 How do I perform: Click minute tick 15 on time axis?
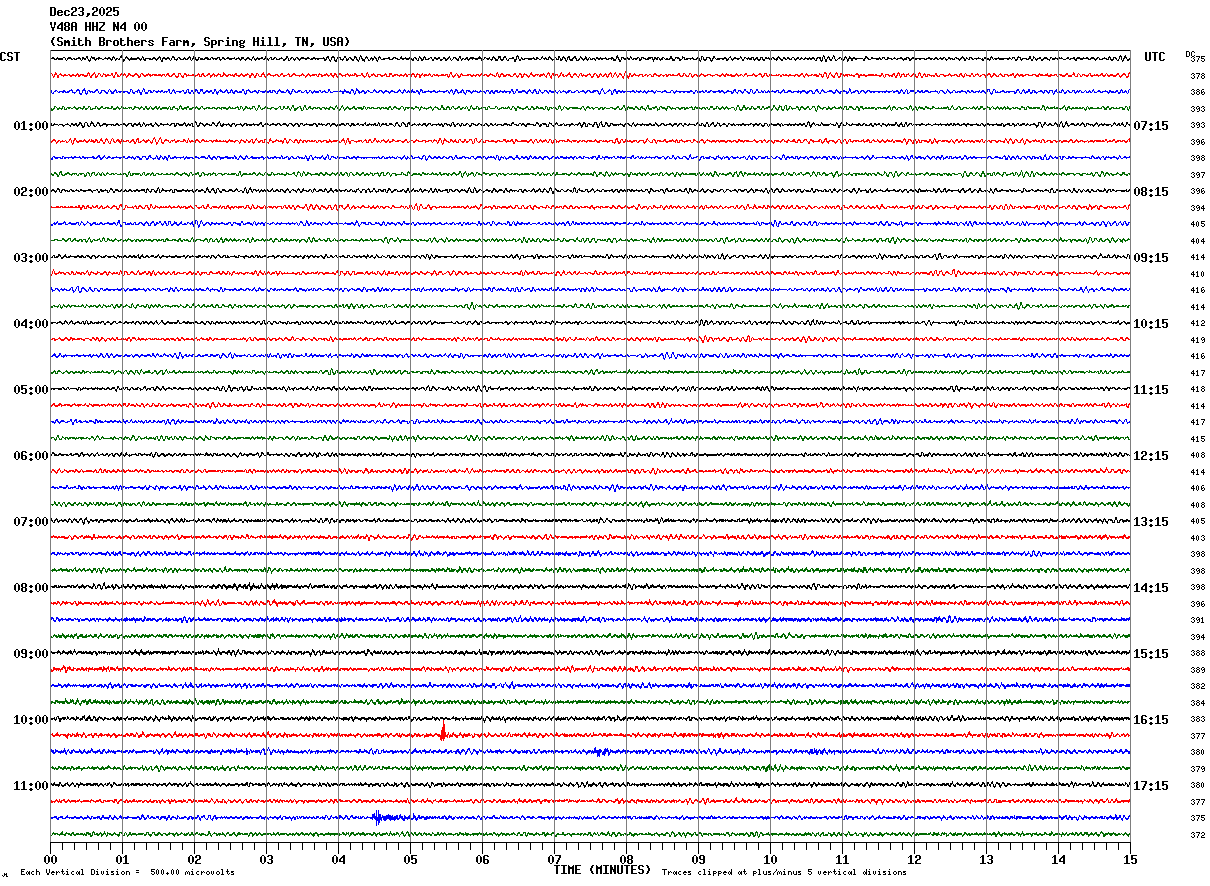coord(1130,859)
